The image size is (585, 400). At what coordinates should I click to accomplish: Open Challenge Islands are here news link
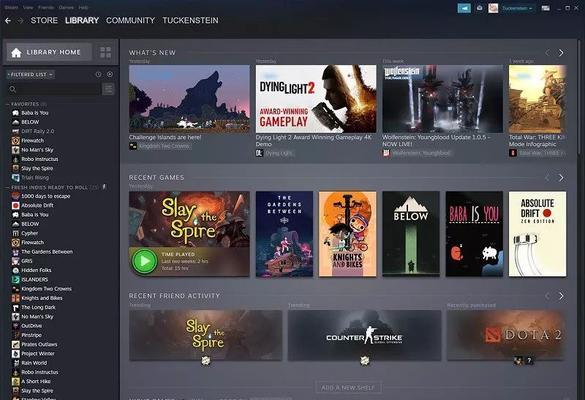click(x=165, y=137)
